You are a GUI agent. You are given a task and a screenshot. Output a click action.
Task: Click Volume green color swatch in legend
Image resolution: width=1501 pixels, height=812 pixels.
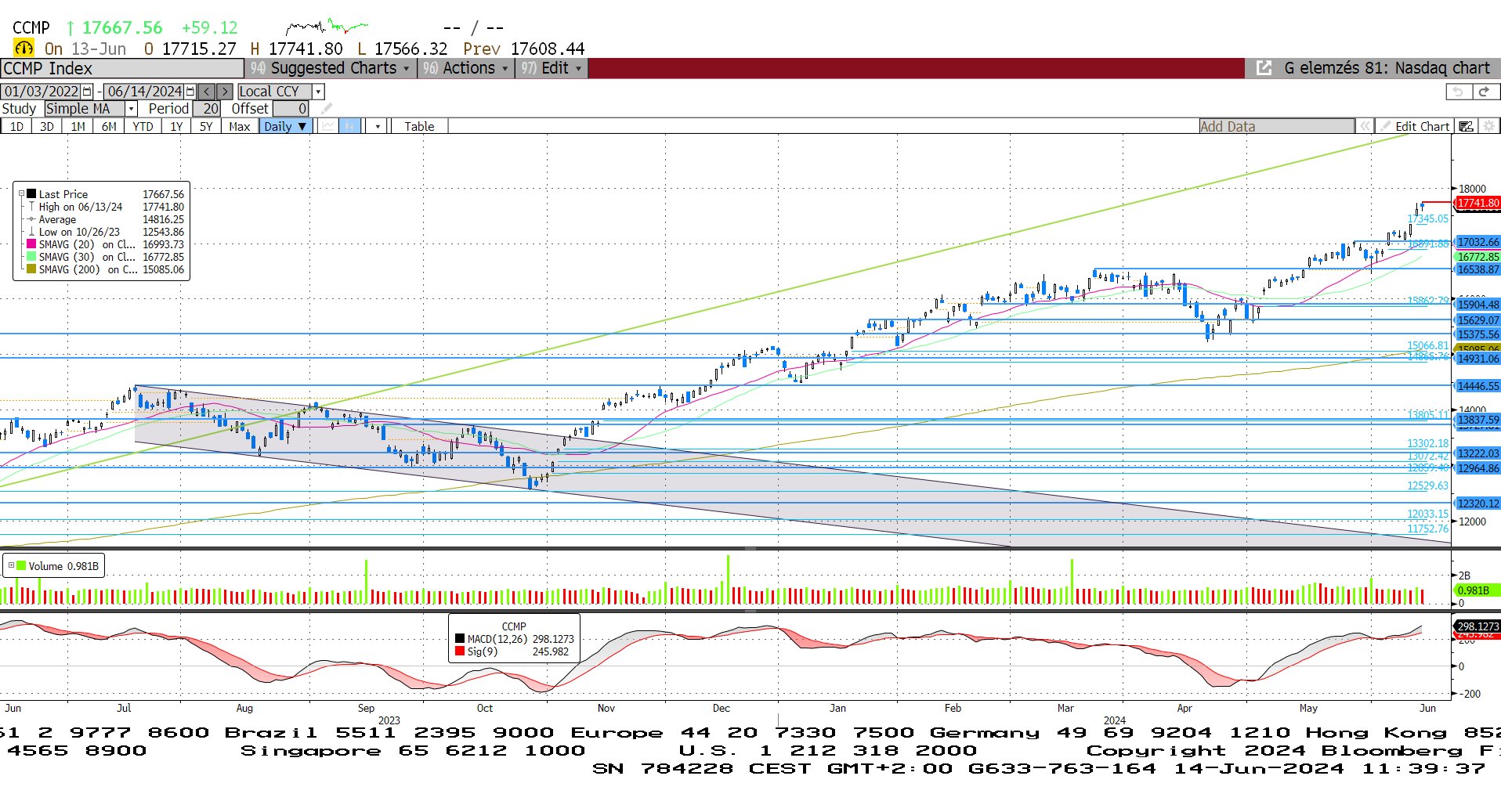[21, 565]
